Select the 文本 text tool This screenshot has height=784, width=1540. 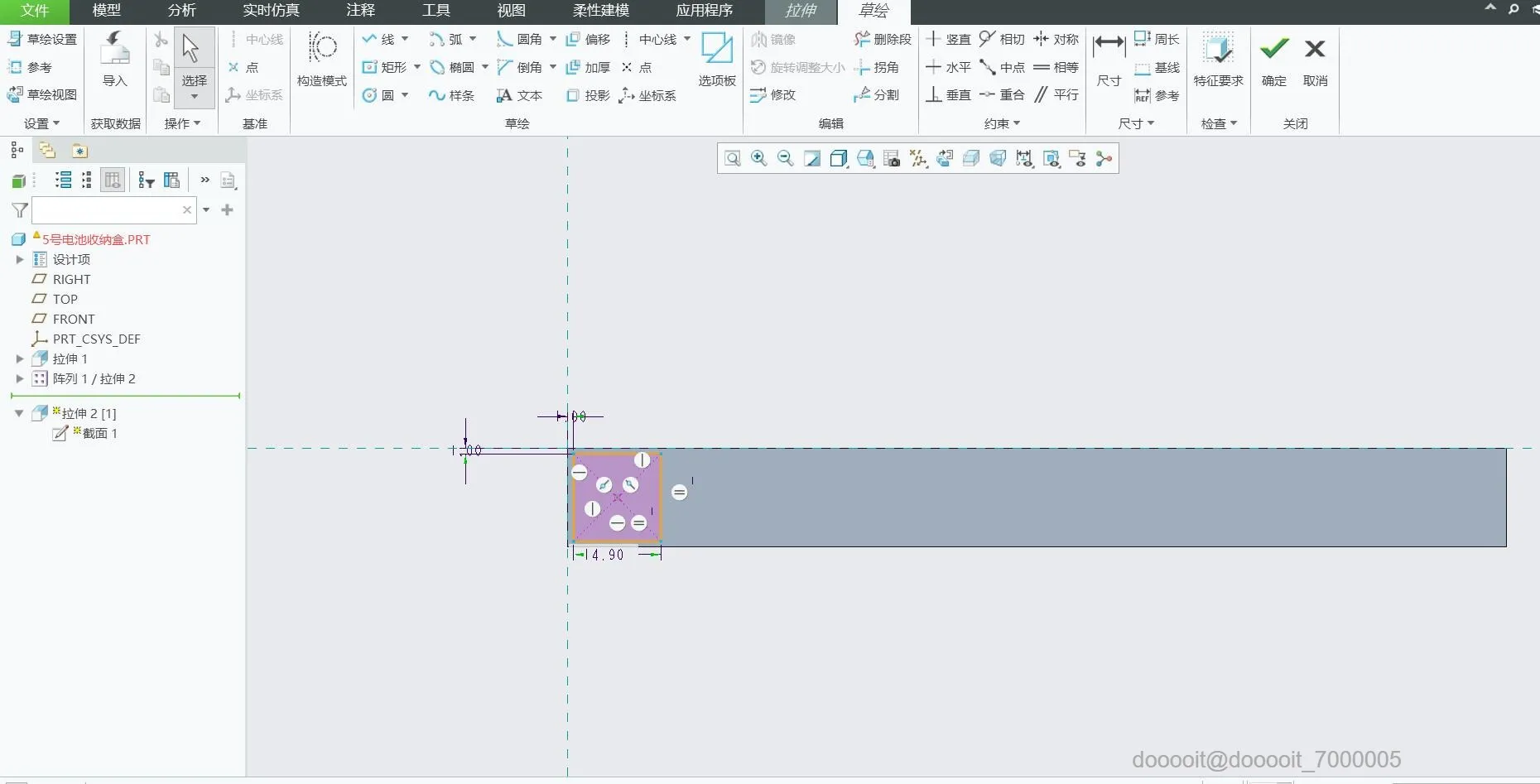(x=519, y=95)
